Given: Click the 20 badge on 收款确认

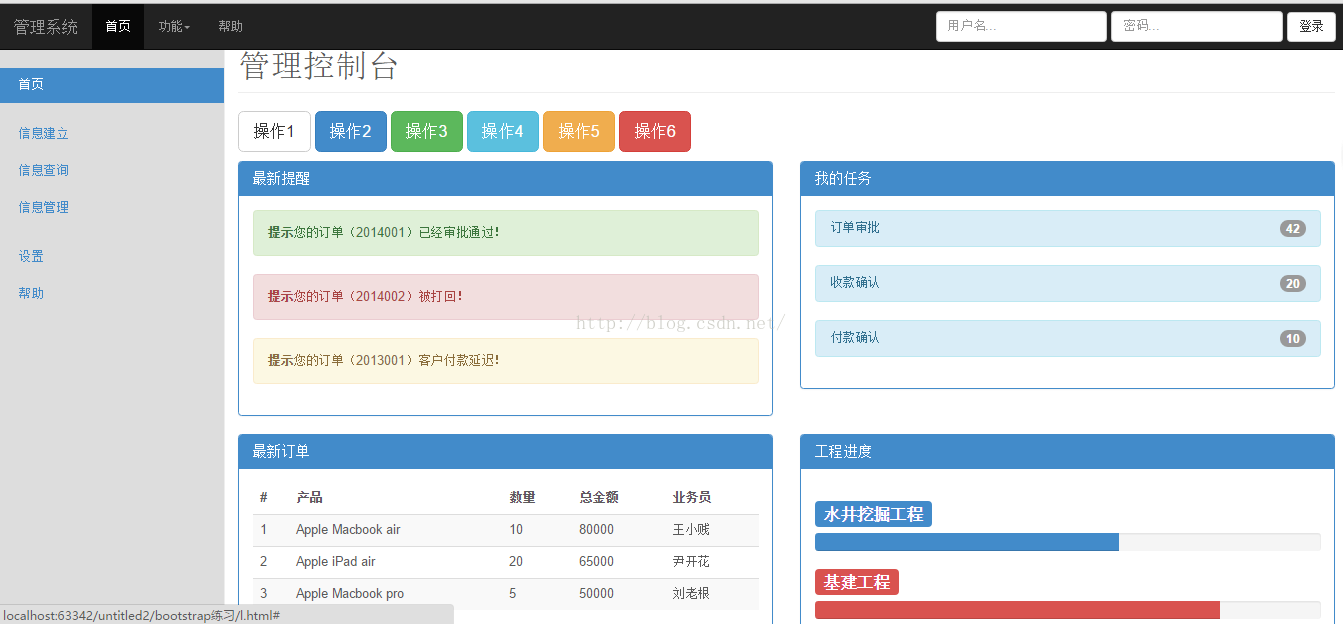Looking at the screenshot, I should 1293,284.
